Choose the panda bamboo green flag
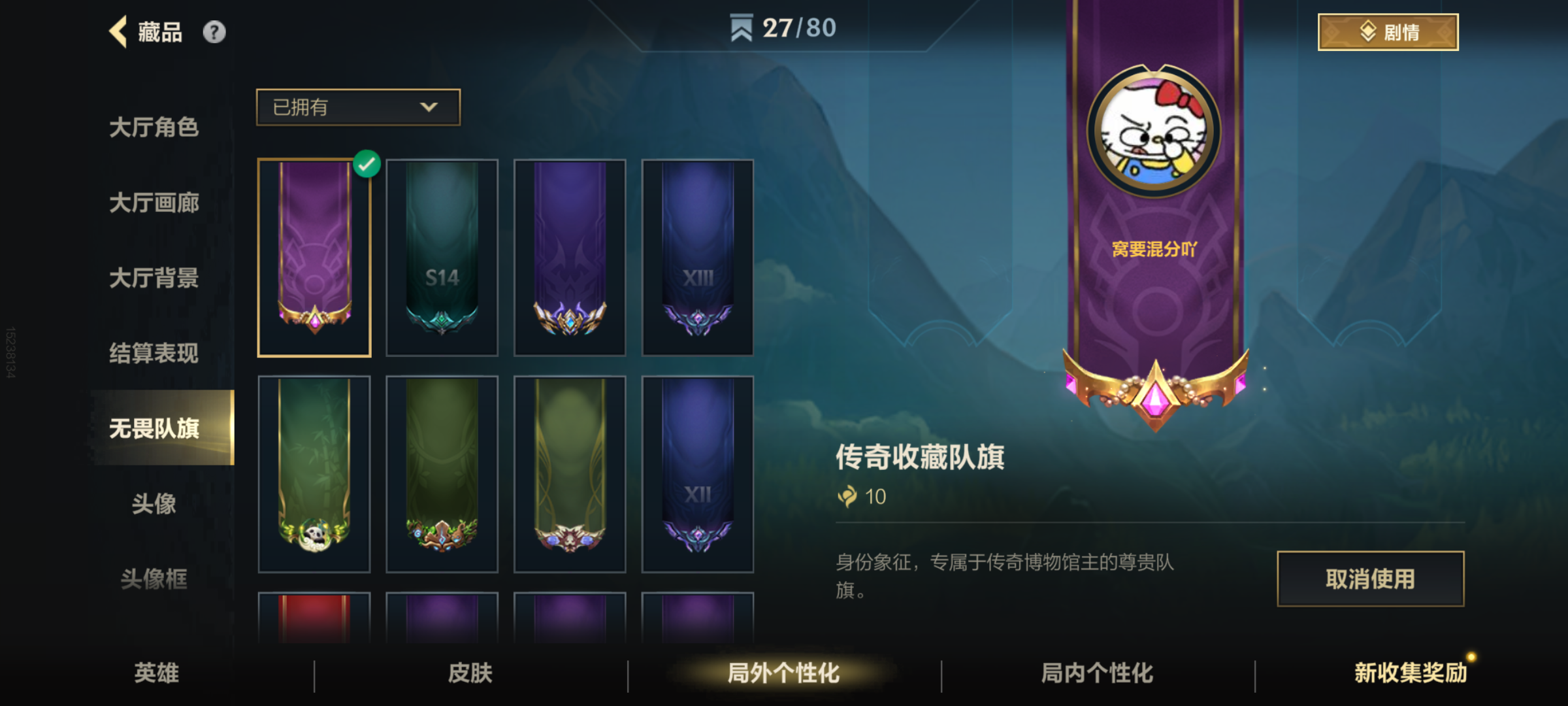 [314, 474]
